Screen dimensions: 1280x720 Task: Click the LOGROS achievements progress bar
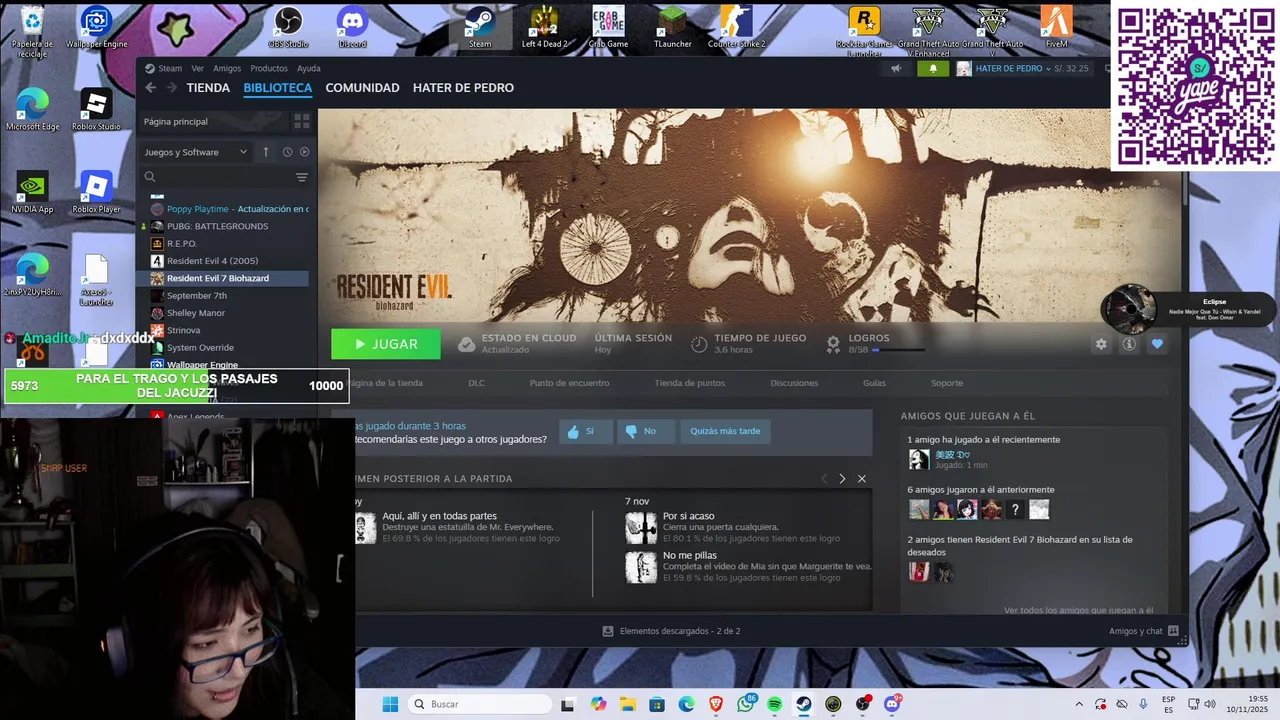898,350
